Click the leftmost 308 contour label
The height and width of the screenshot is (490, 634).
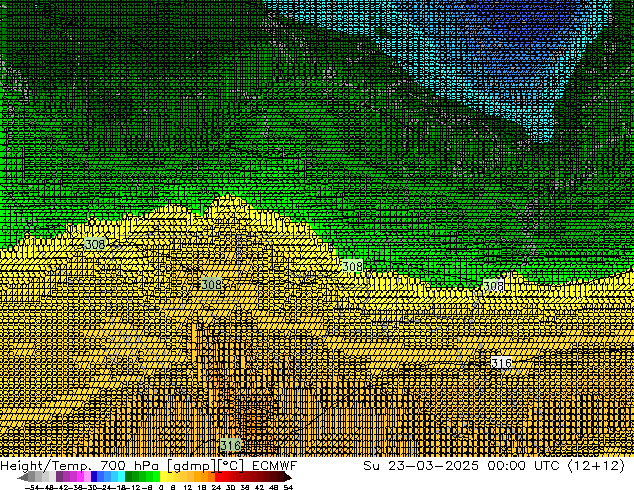pyautogui.click(x=95, y=244)
